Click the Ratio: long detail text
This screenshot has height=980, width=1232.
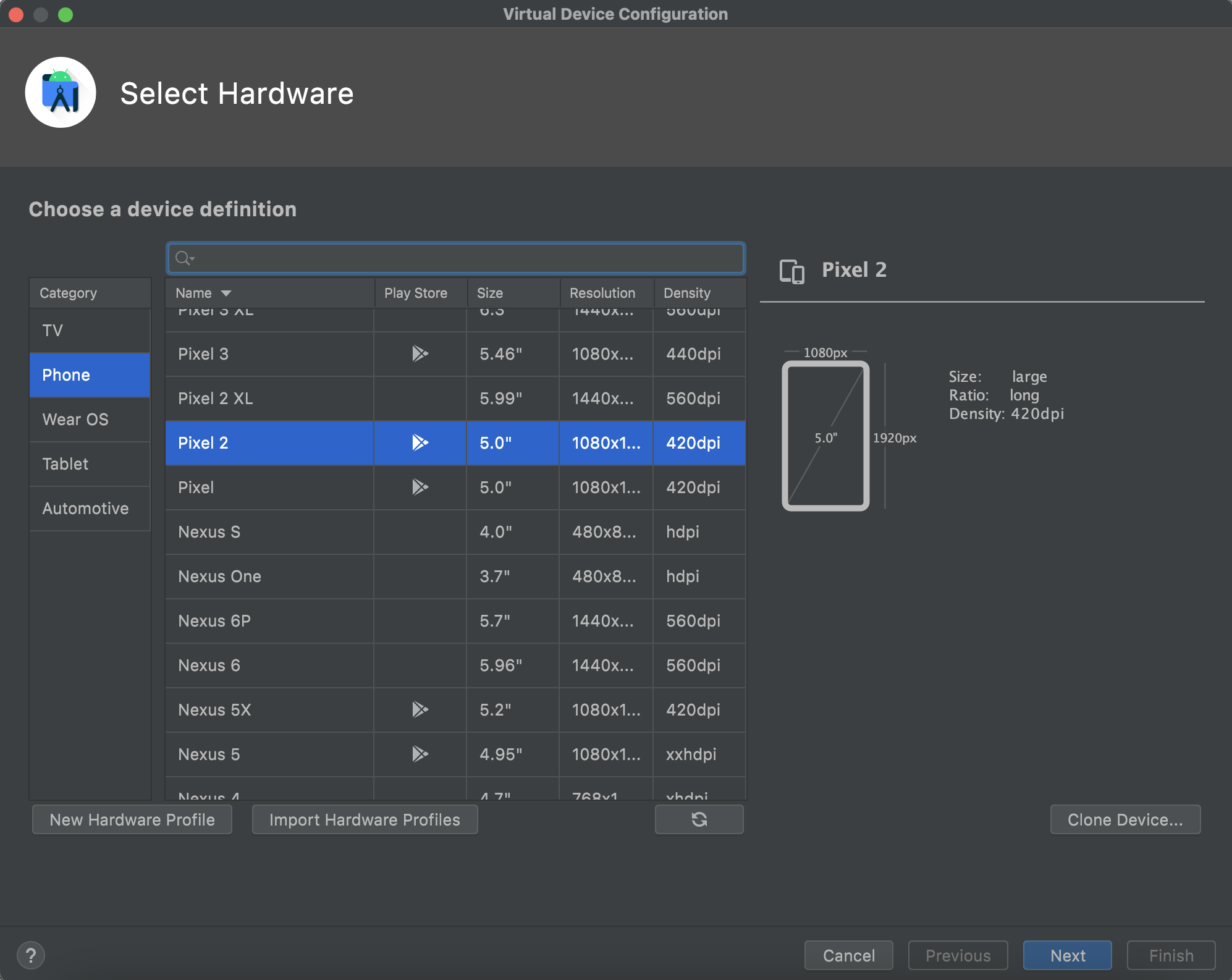pyautogui.click(x=994, y=395)
